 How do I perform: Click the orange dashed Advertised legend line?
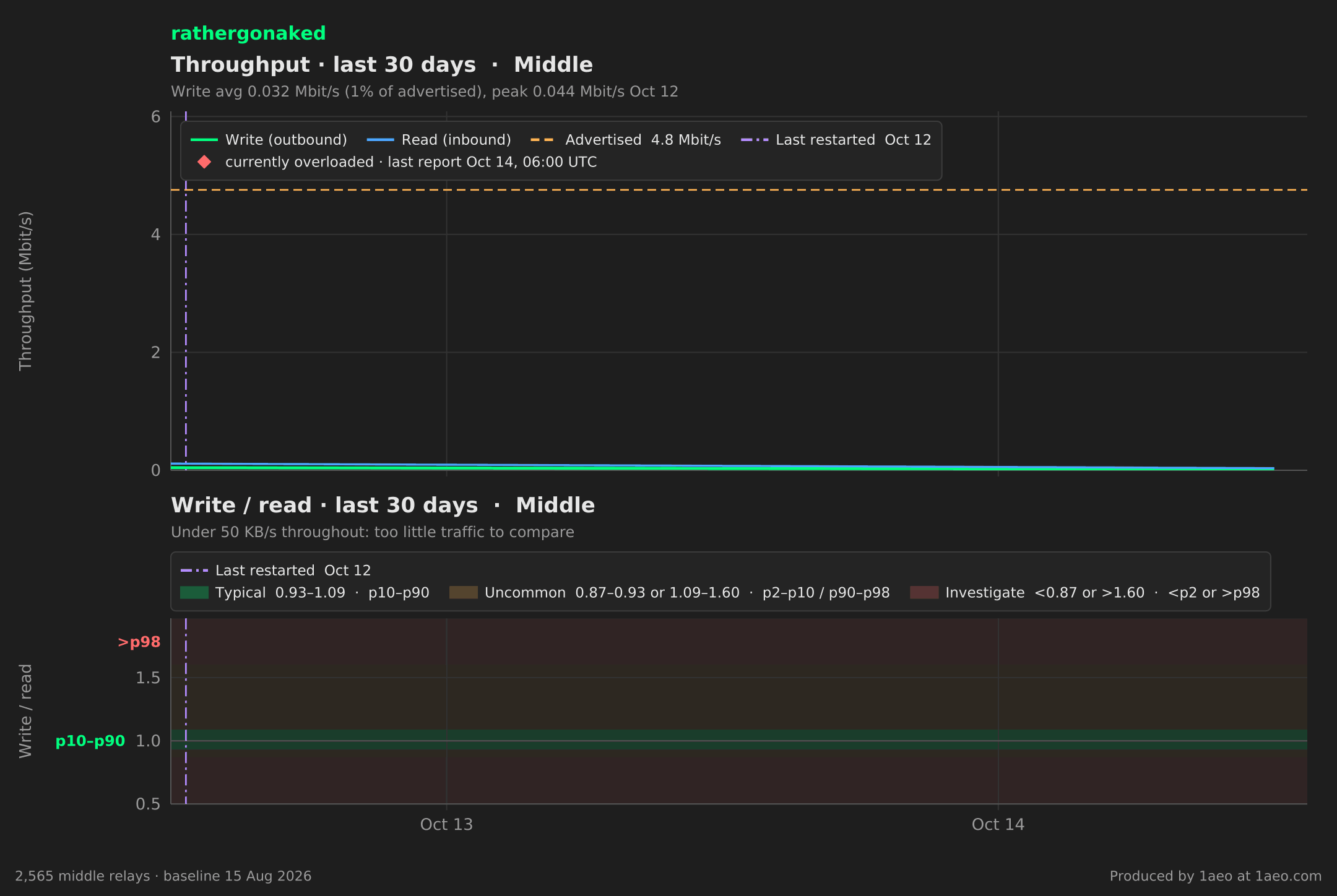(x=543, y=140)
